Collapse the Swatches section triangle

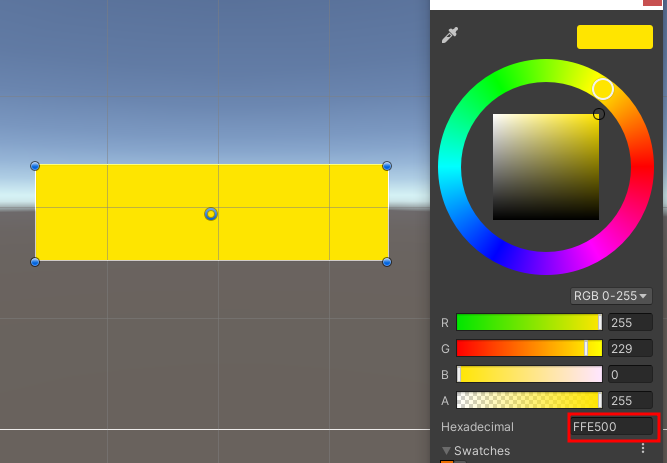[x=446, y=451]
